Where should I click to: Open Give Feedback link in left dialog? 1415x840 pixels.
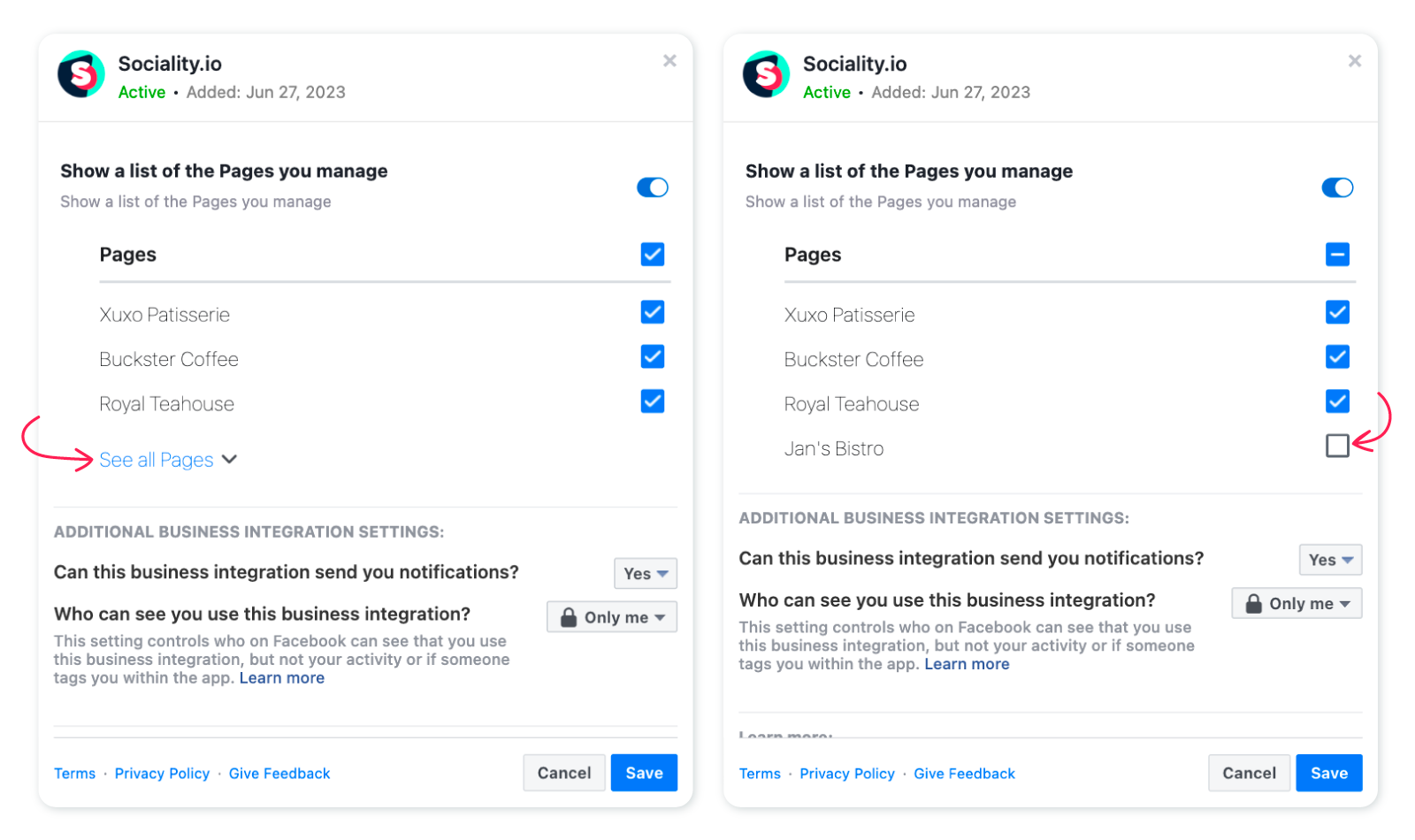(279, 774)
